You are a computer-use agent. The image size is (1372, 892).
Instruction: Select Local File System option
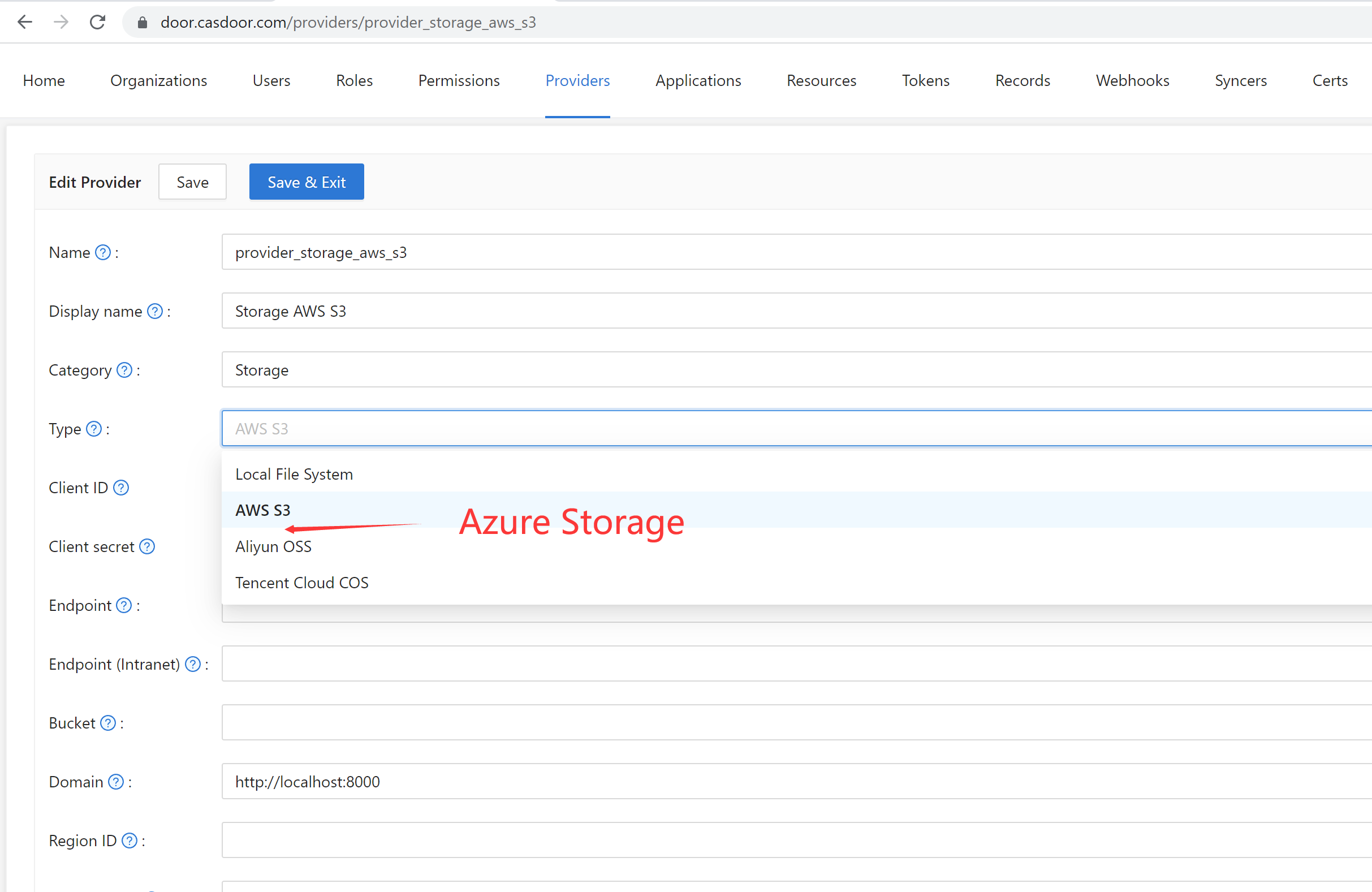294,473
